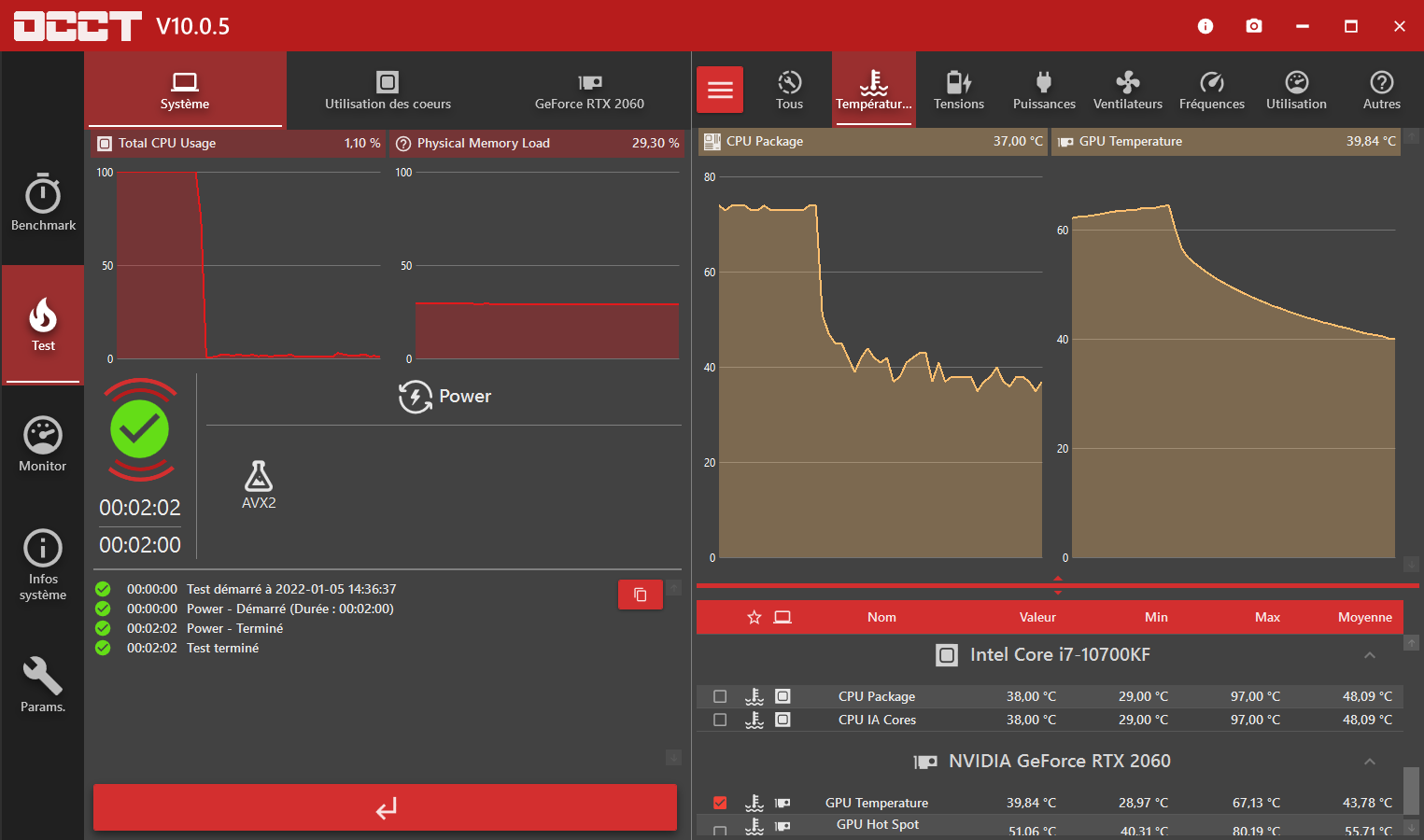Open the Ventilateurs tab
The image size is (1424, 840).
pyautogui.click(x=1128, y=90)
